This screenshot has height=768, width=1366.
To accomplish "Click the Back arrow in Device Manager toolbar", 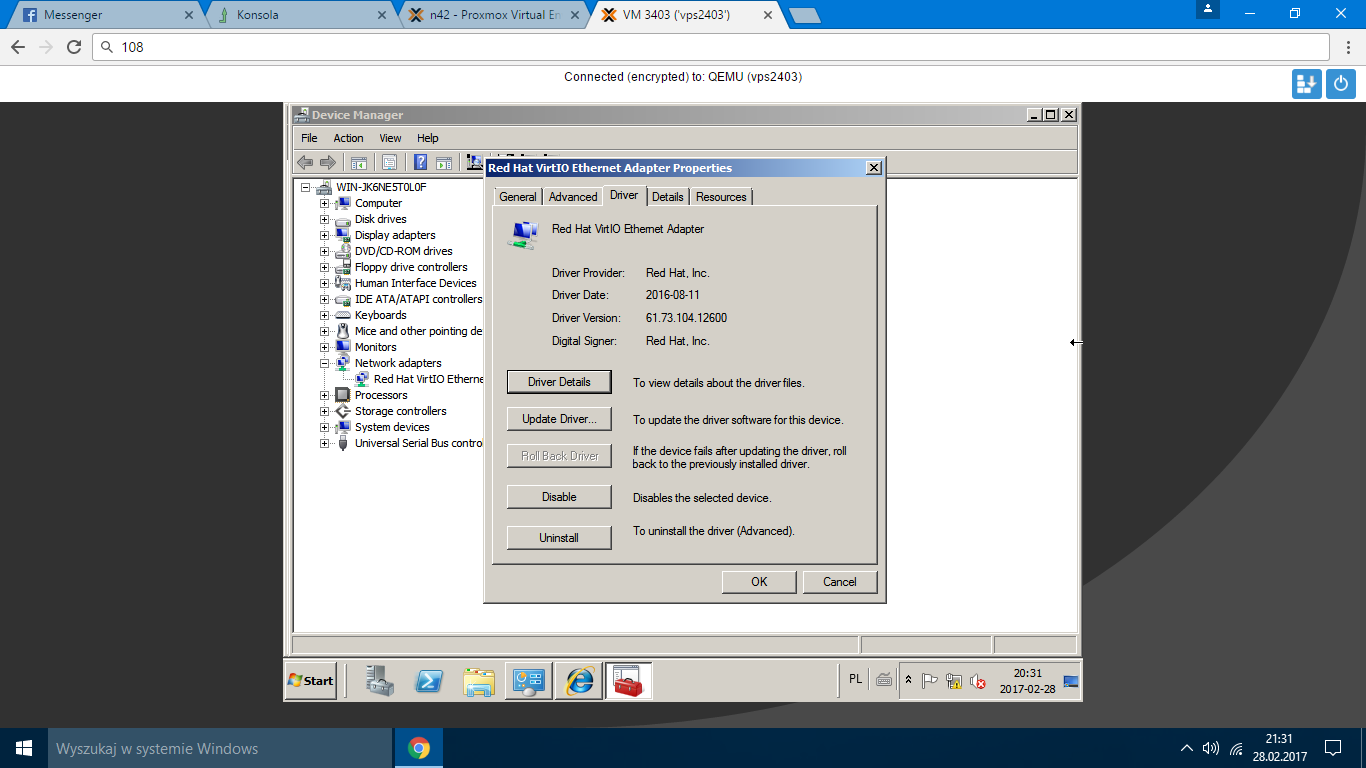I will coord(305,163).
